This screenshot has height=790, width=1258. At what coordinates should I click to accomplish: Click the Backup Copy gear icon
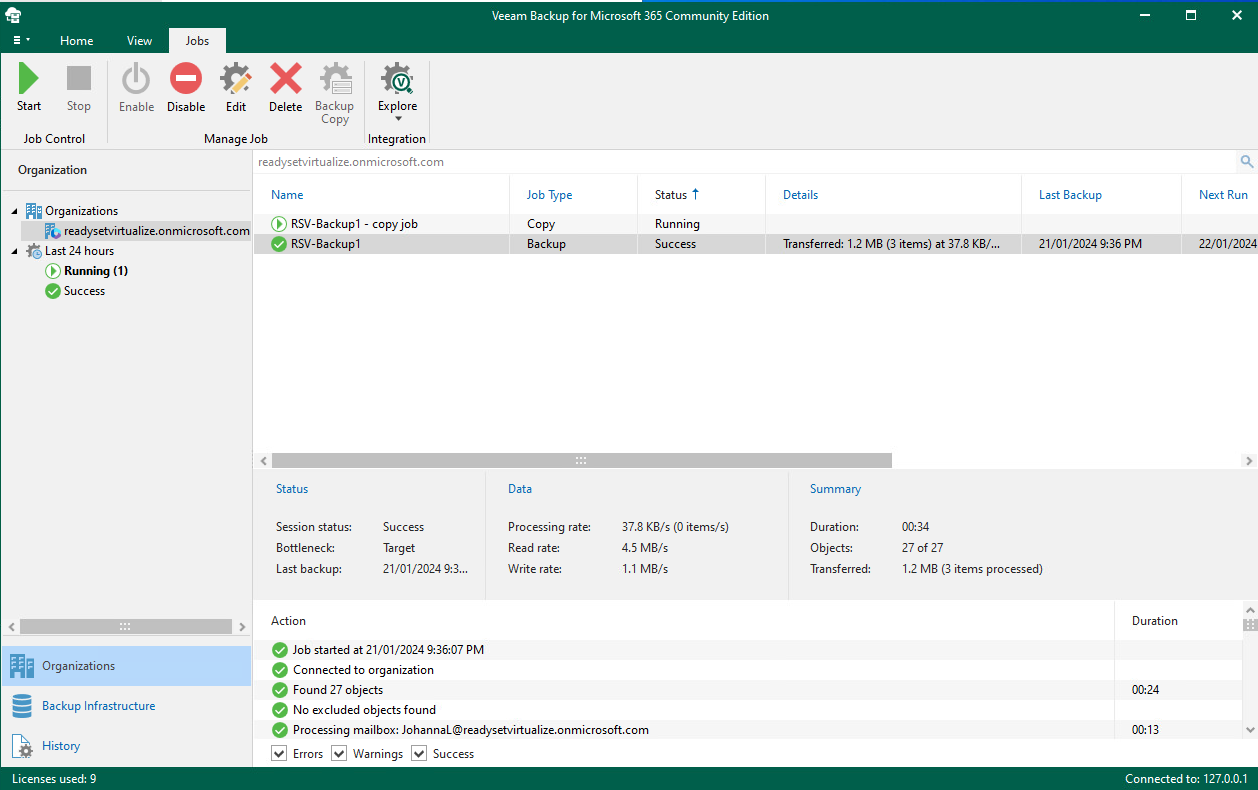[x=335, y=79]
